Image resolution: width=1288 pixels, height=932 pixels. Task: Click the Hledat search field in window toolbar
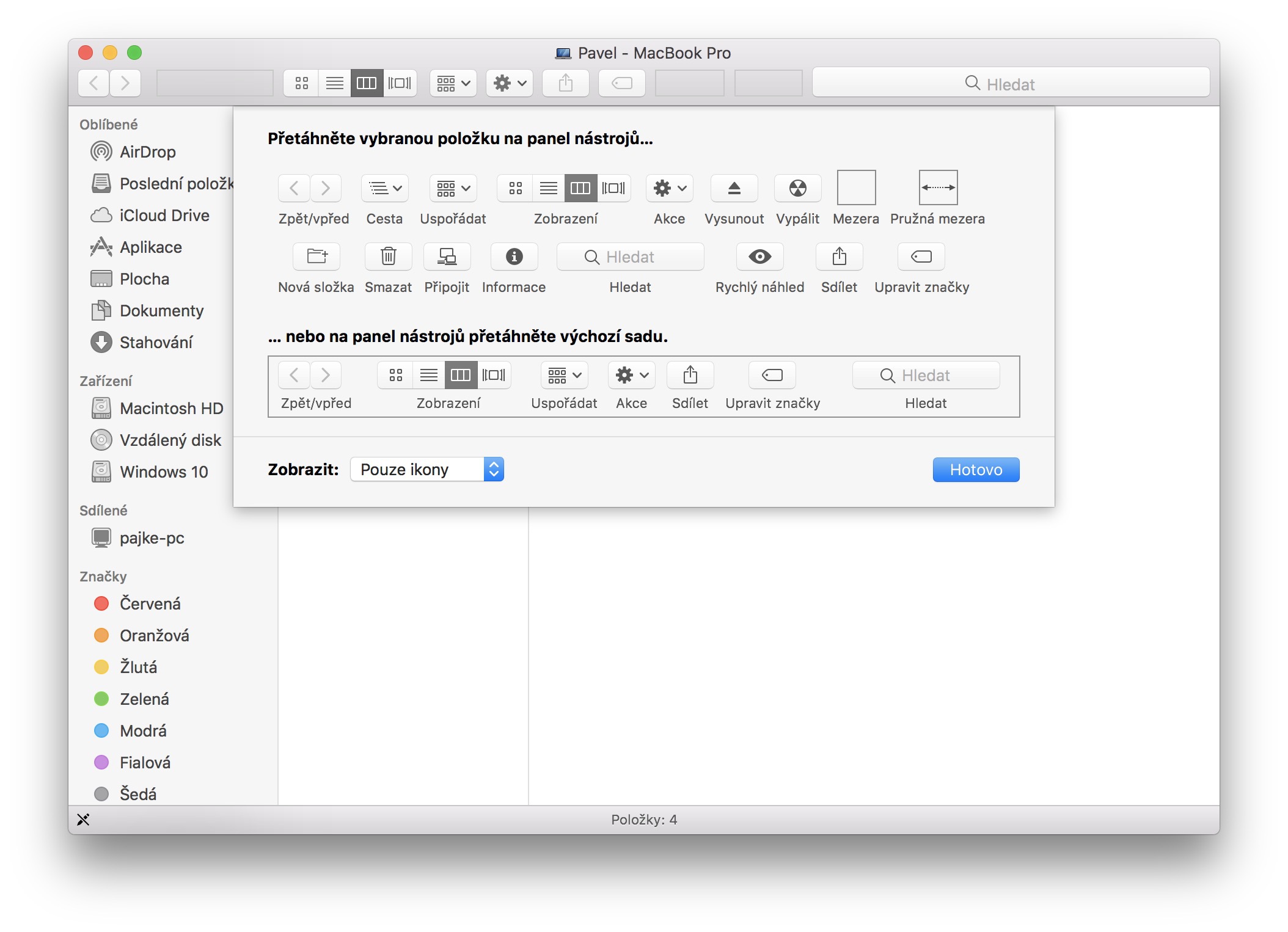coord(1011,83)
